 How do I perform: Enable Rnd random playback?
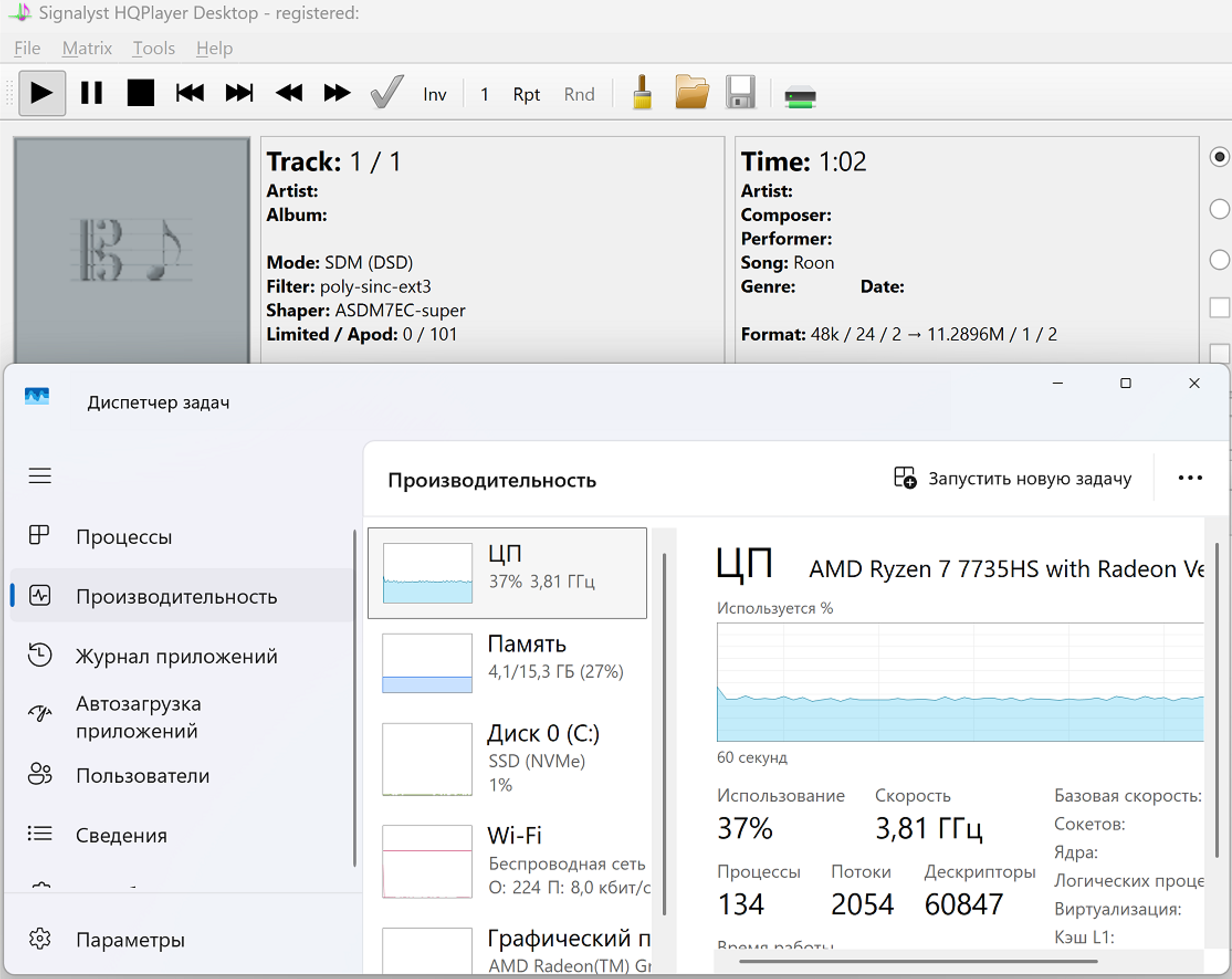coord(579,95)
